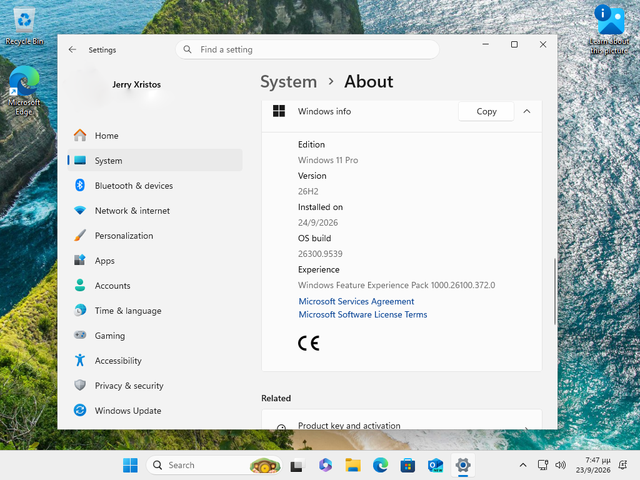Open Microsoft Edge from taskbar

[x=380, y=465]
